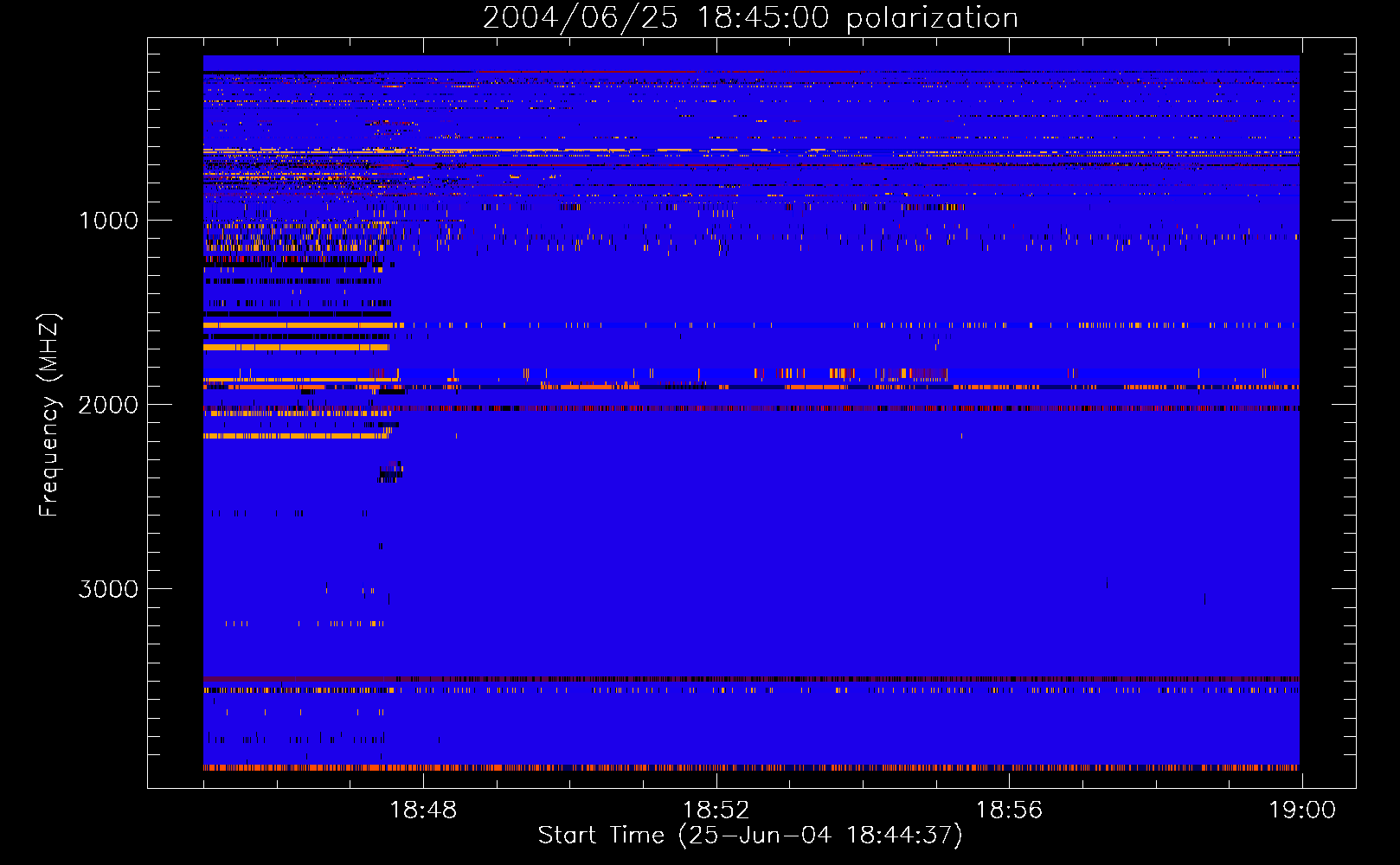Image resolution: width=1400 pixels, height=865 pixels.
Task: Click the "Frequency (MHZ)" axis label
Action: tap(49, 415)
